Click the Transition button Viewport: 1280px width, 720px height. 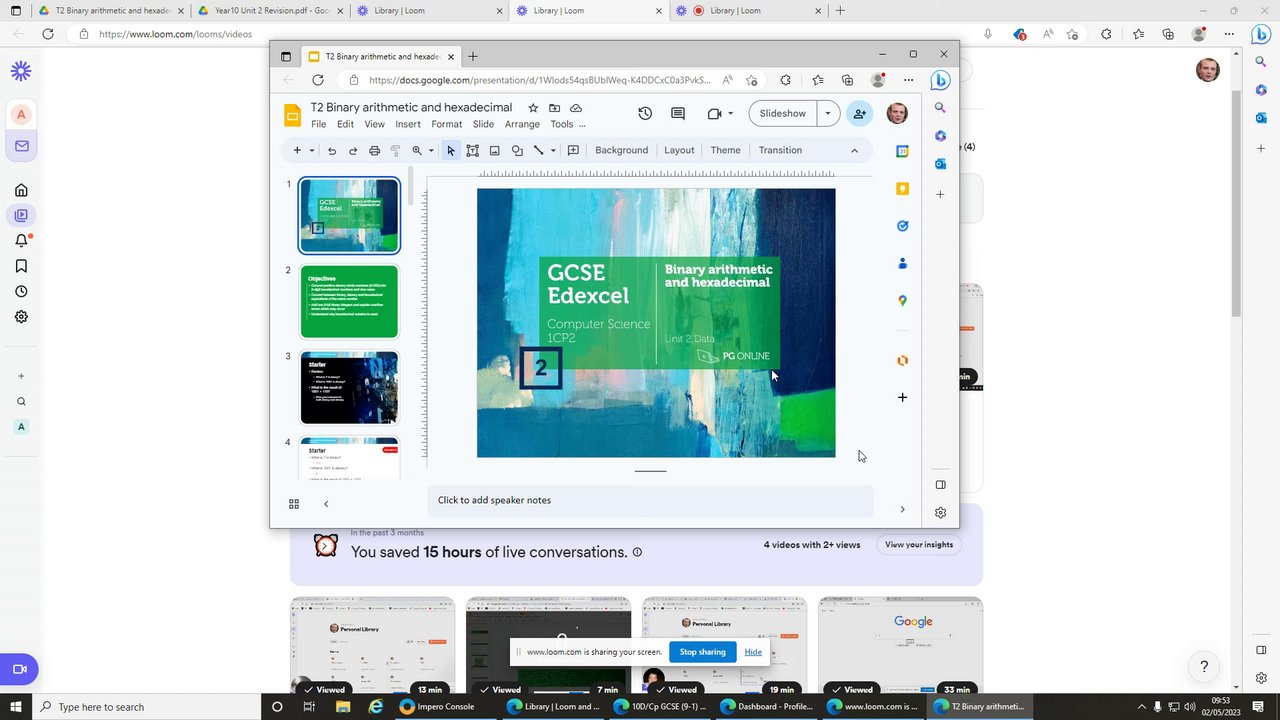click(x=780, y=150)
